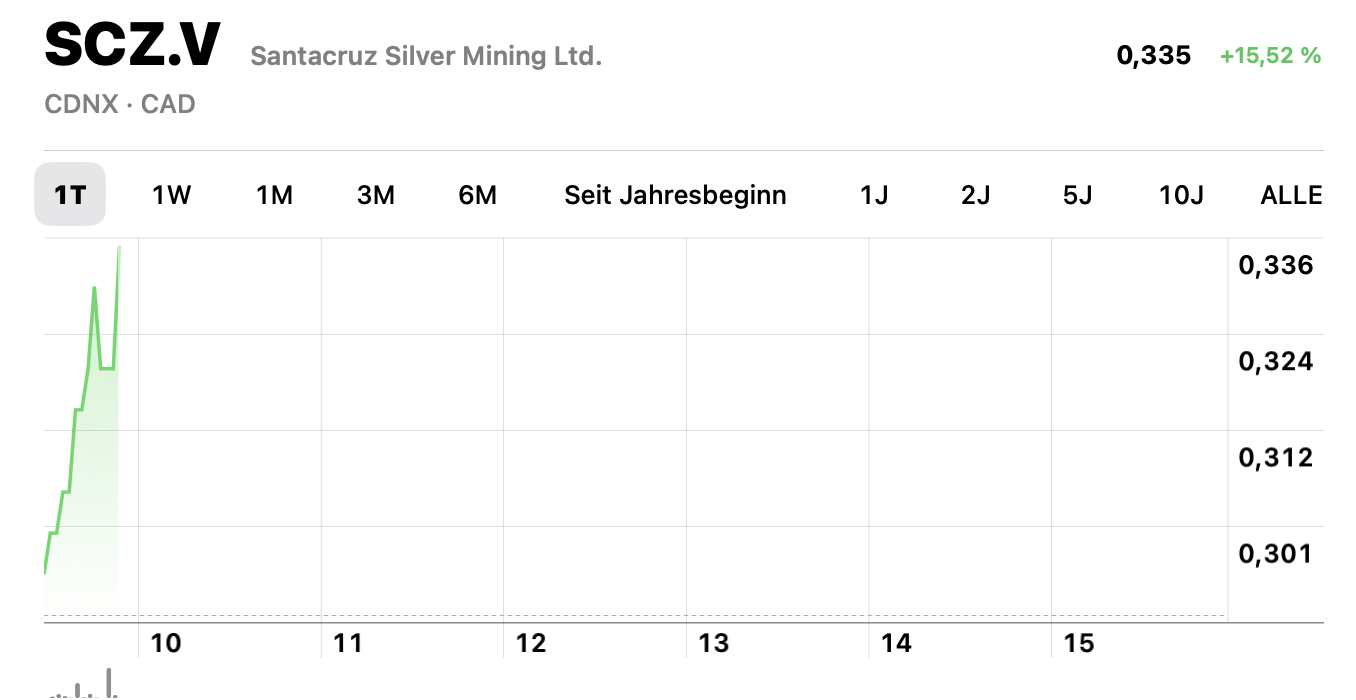The height and width of the screenshot is (700, 1356).
Task: Click the CDNX · CAD exchange label
Action: (120, 104)
